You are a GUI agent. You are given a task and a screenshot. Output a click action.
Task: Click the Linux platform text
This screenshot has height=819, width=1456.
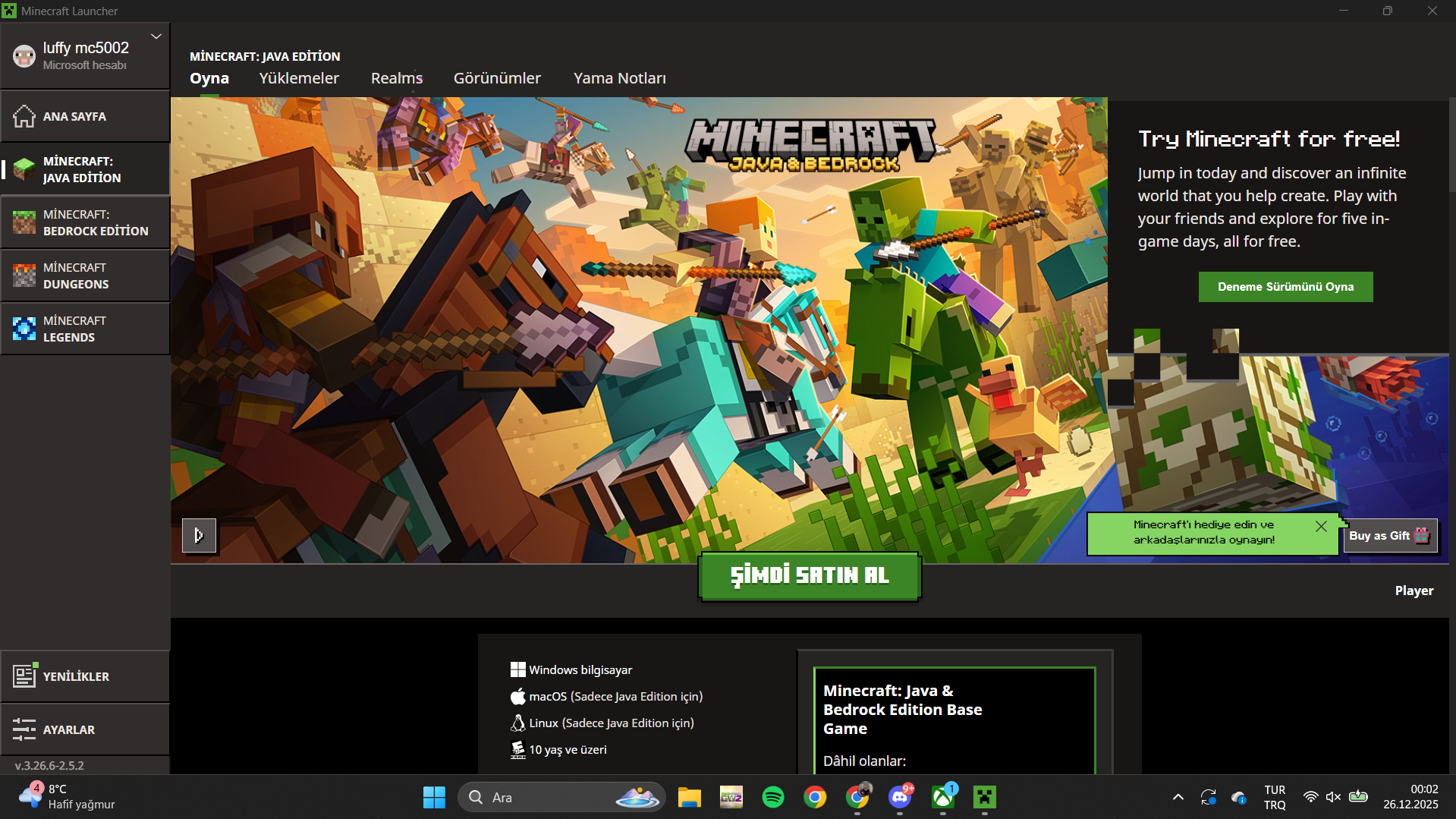pyautogui.click(x=612, y=723)
